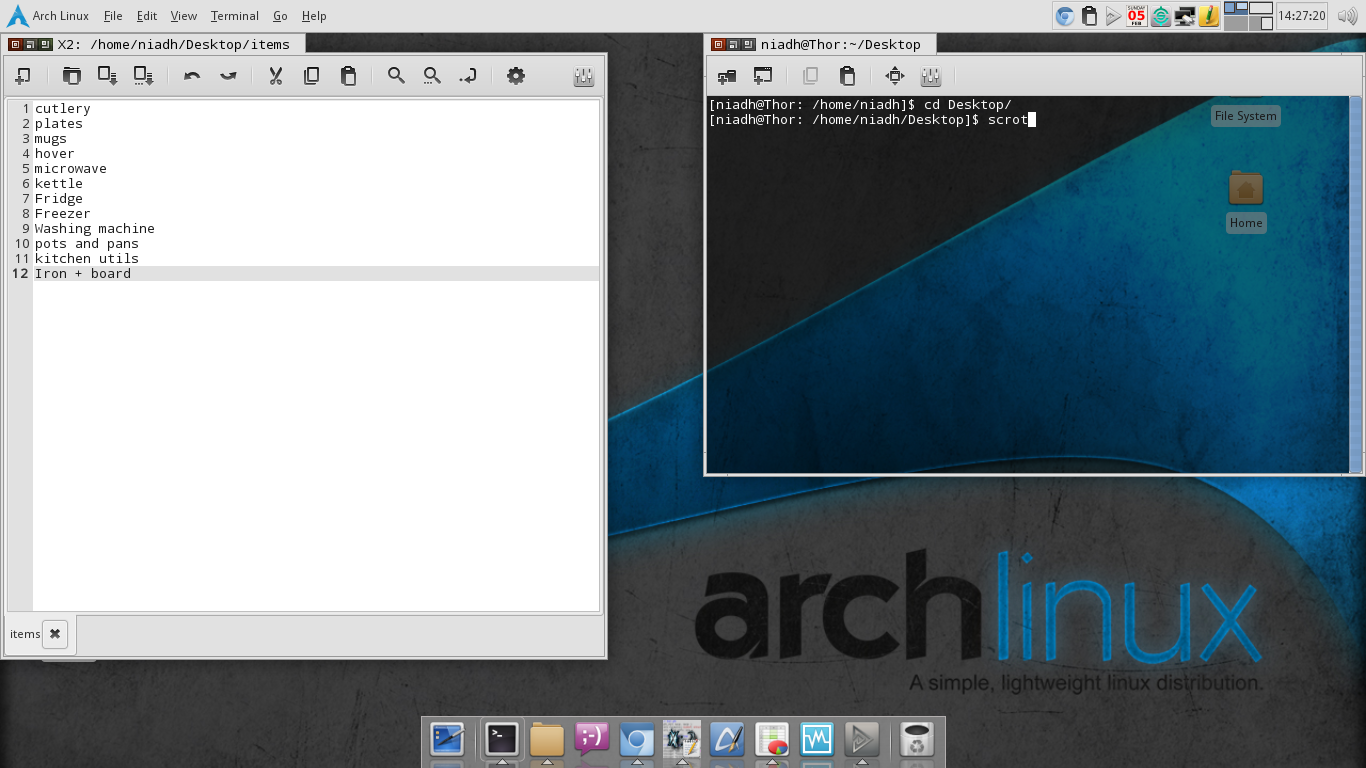Click the clock showing 14:27:20
Viewport: 1366px width, 768px height.
[1303, 16]
